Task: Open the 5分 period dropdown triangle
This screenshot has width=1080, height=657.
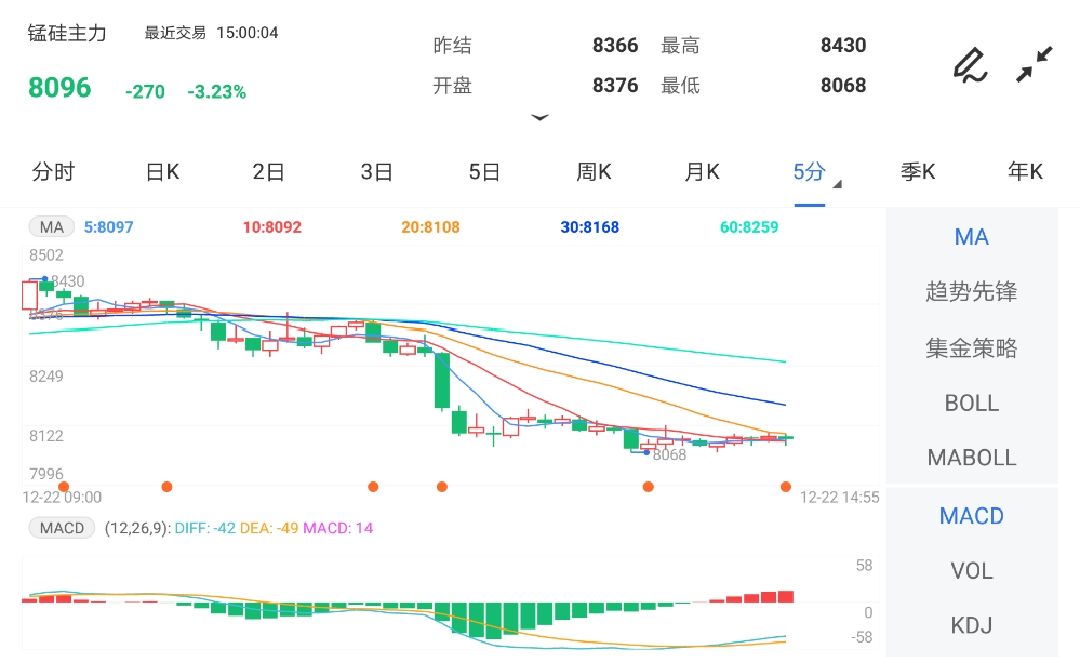Action: coord(838,185)
